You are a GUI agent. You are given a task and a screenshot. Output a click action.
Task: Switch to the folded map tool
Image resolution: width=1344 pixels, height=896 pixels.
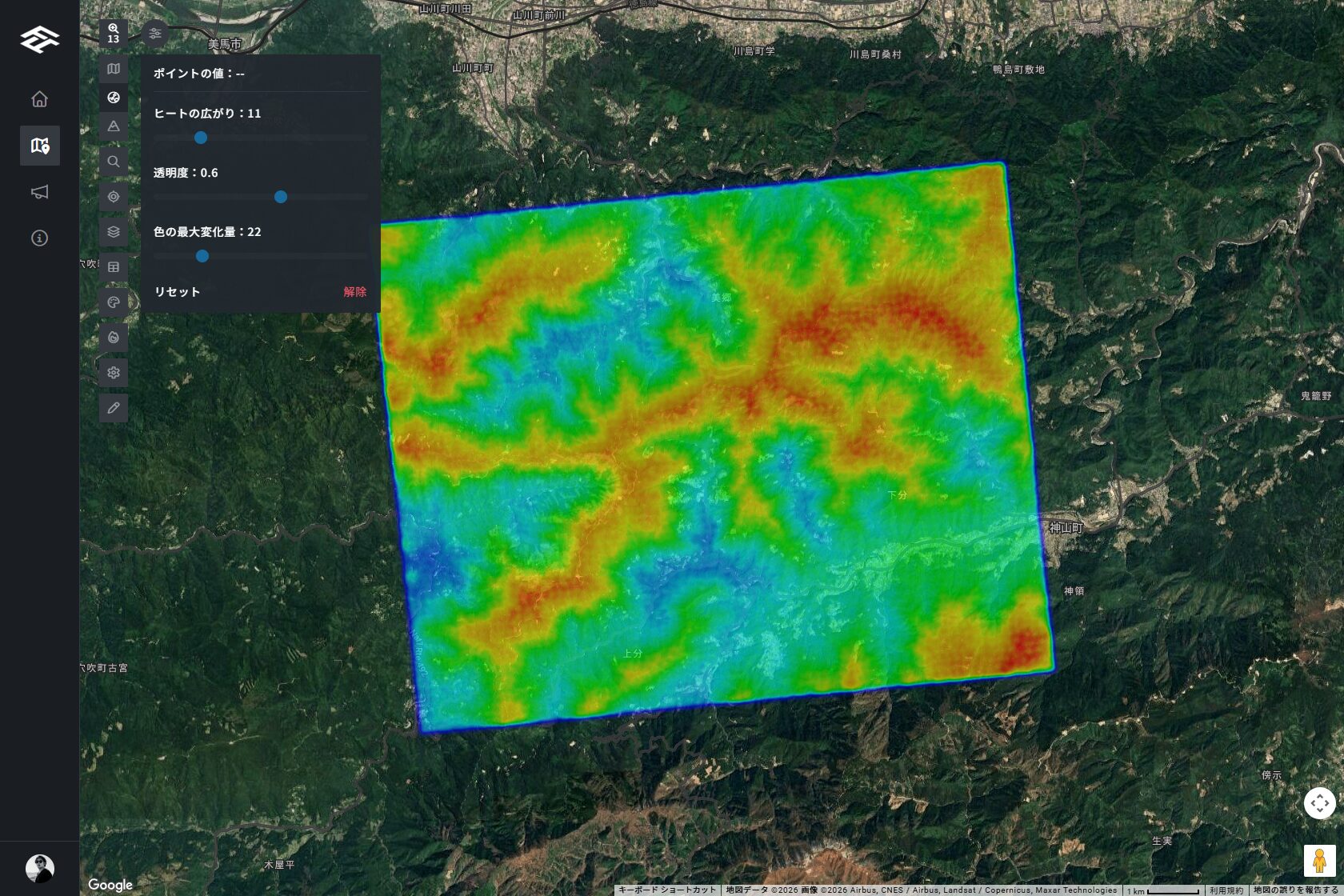pos(114,69)
